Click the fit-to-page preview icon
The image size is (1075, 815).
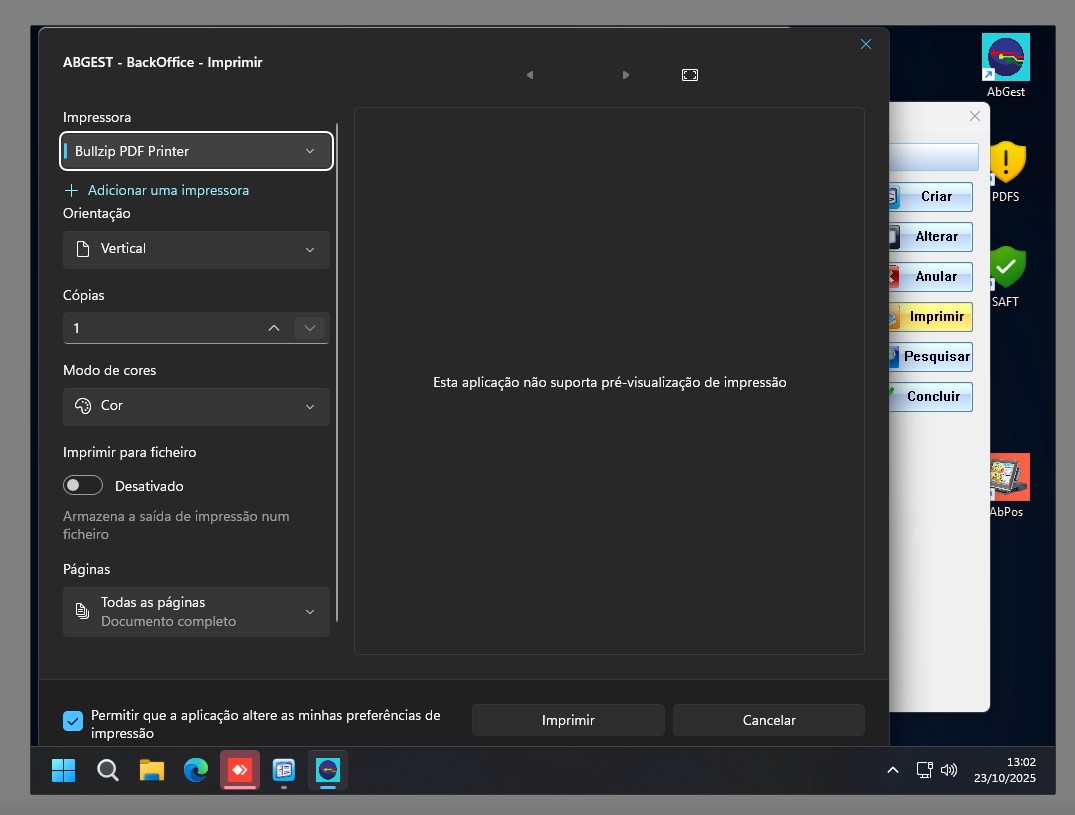pyautogui.click(x=689, y=75)
